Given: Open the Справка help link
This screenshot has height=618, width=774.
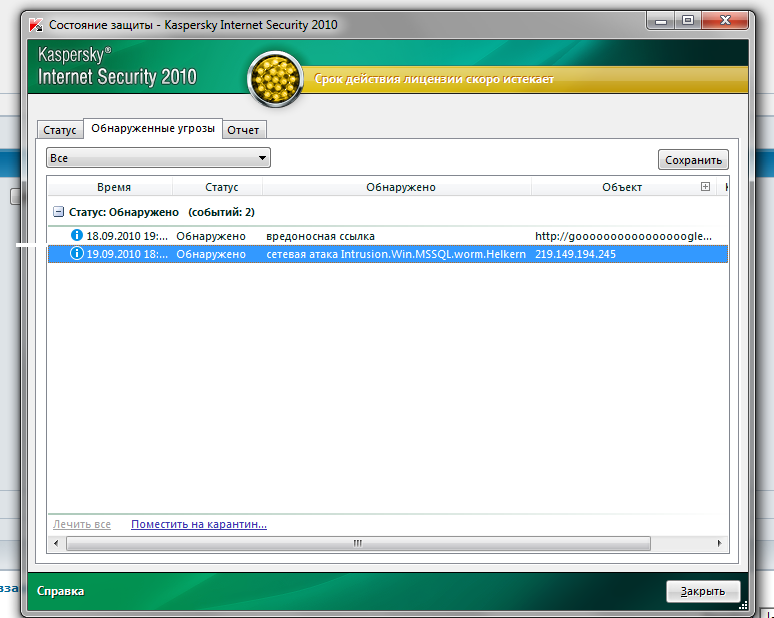Looking at the screenshot, I should (x=61, y=591).
